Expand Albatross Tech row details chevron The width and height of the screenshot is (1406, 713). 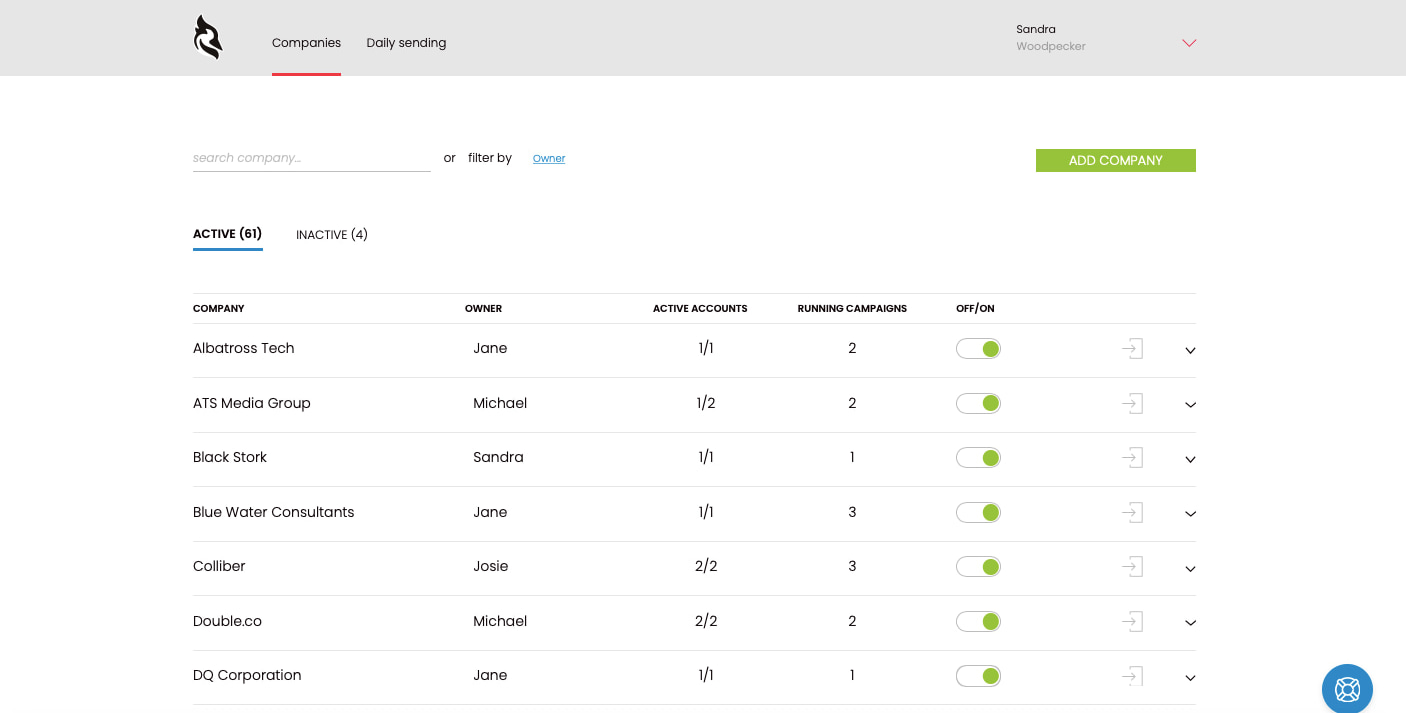pos(1190,351)
